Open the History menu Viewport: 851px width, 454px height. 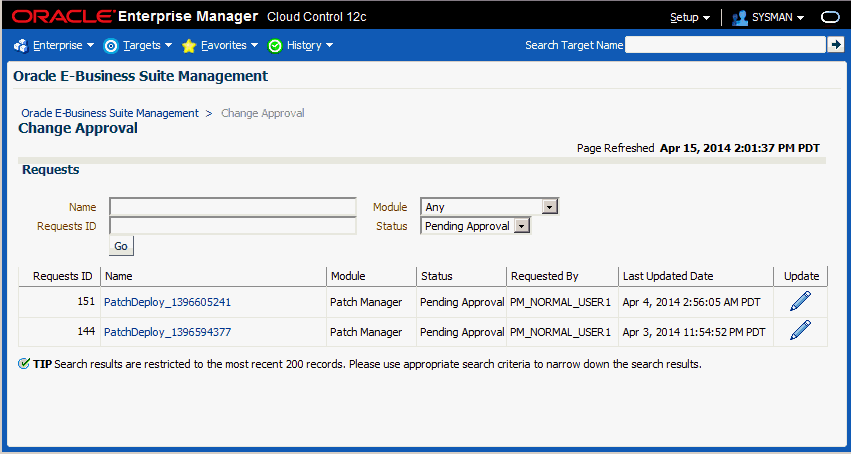tap(309, 46)
